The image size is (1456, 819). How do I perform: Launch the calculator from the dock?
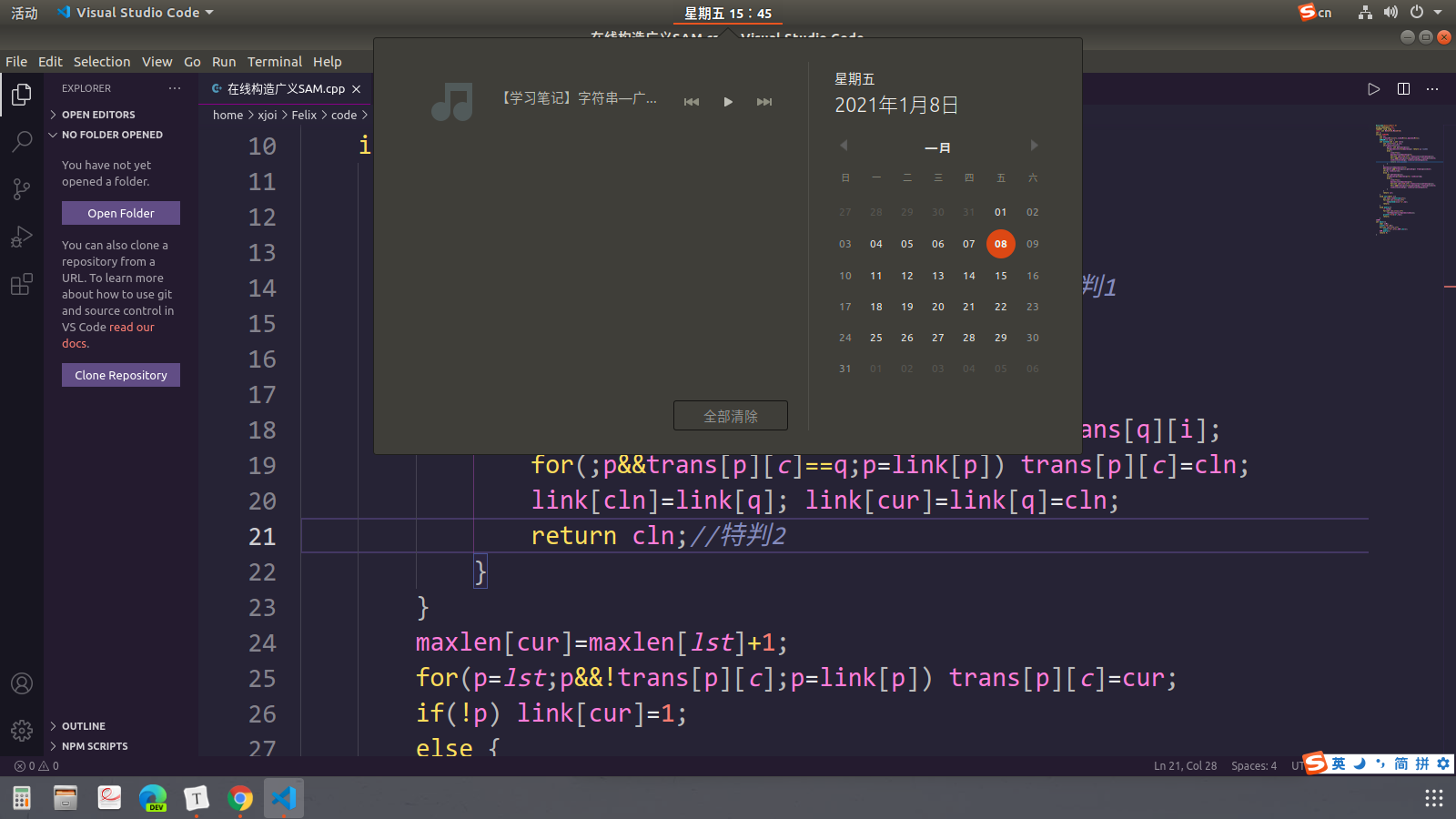(22, 798)
